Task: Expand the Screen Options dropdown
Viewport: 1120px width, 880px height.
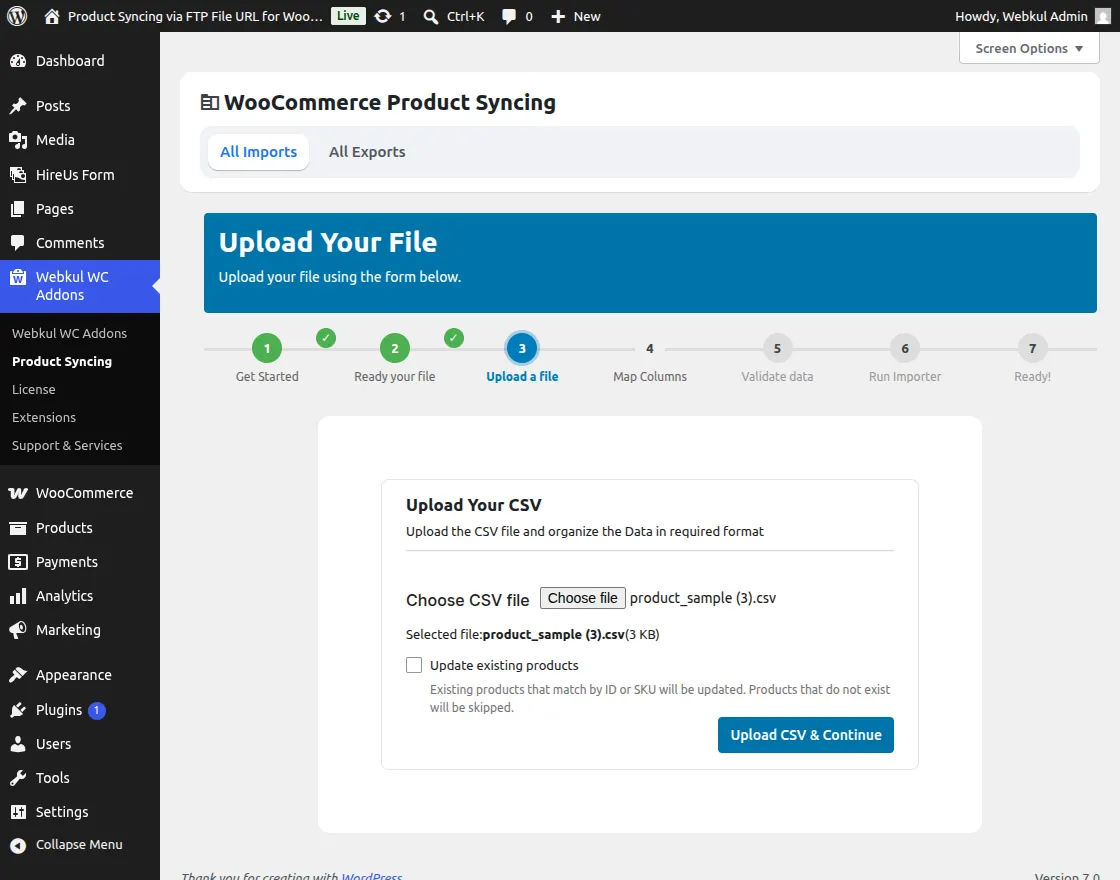Action: coord(1029,49)
